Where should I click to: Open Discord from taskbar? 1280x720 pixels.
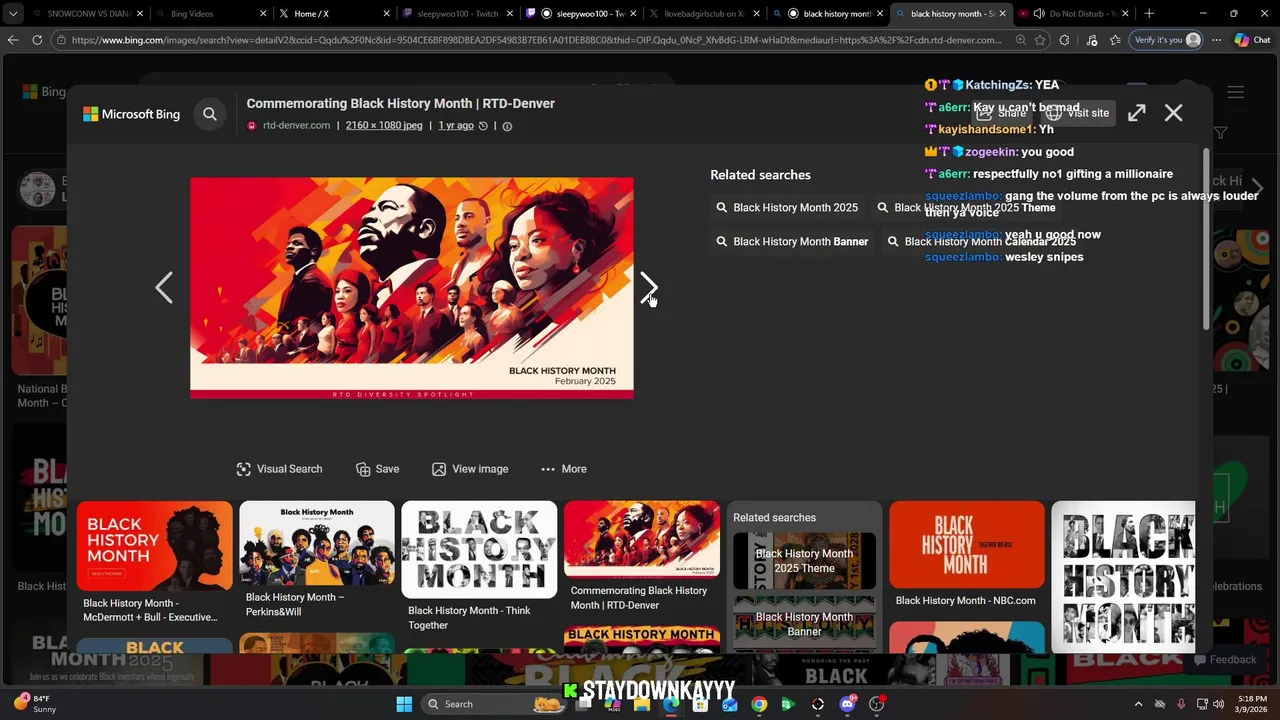tap(848, 704)
